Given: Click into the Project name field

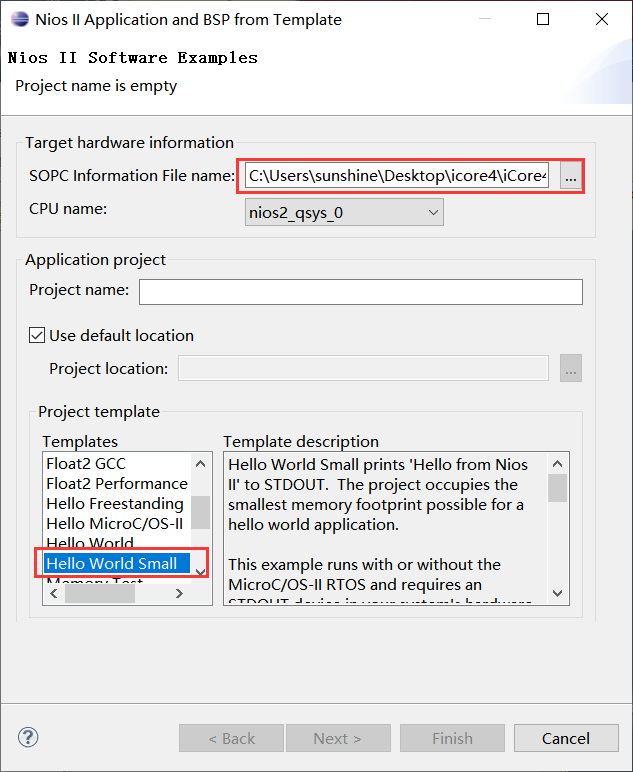Looking at the screenshot, I should click(360, 291).
